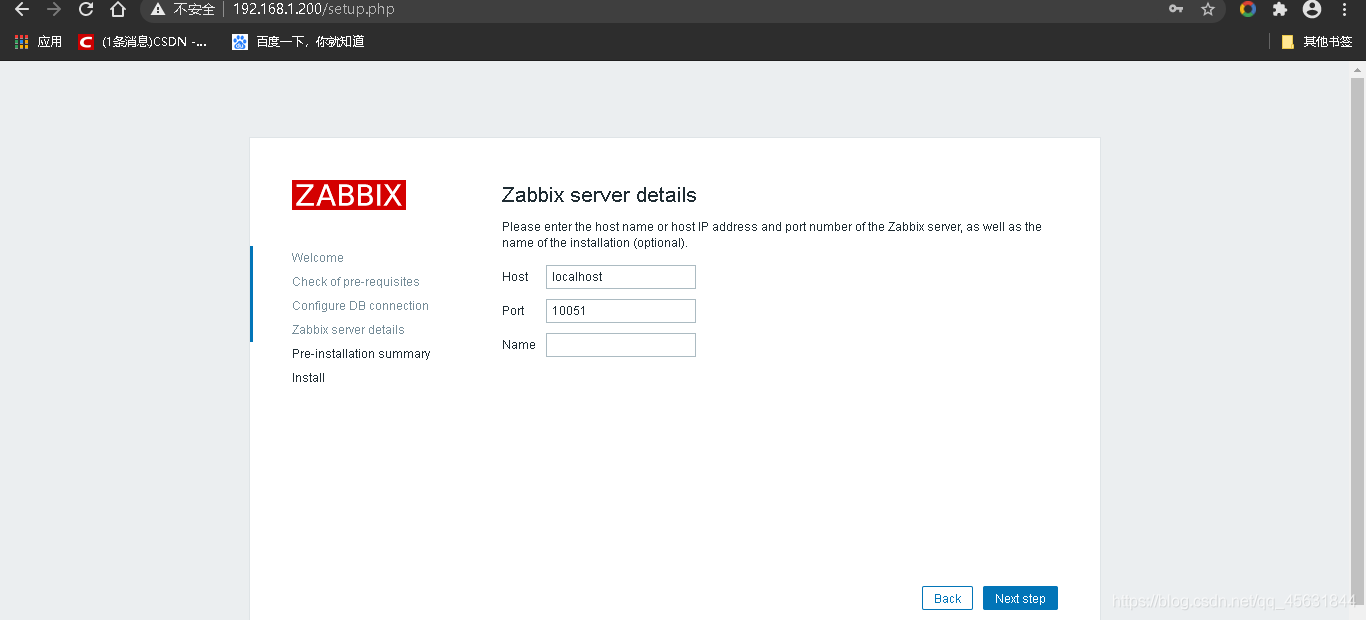Open Chrome three-dot menu
Image resolution: width=1366 pixels, height=620 pixels.
pyautogui.click(x=1344, y=9)
